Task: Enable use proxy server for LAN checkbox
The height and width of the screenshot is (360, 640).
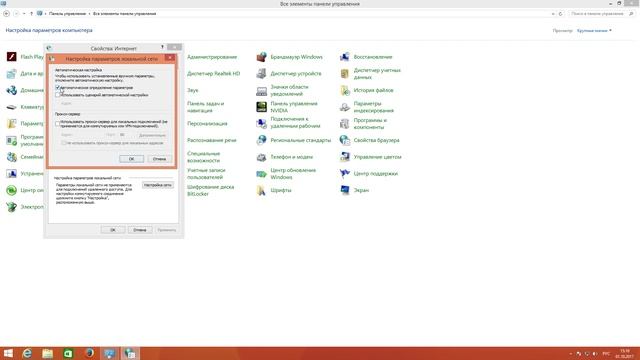Action: coord(58,123)
